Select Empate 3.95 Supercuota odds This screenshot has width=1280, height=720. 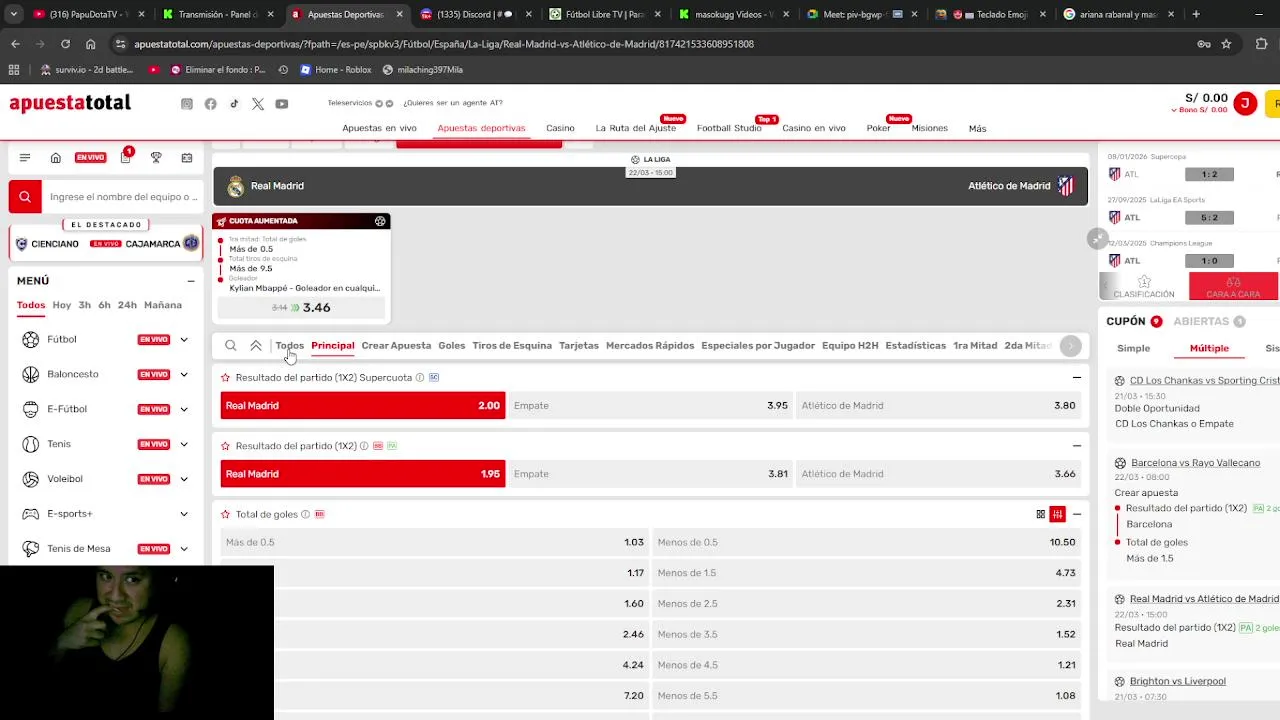pyautogui.click(x=650, y=406)
